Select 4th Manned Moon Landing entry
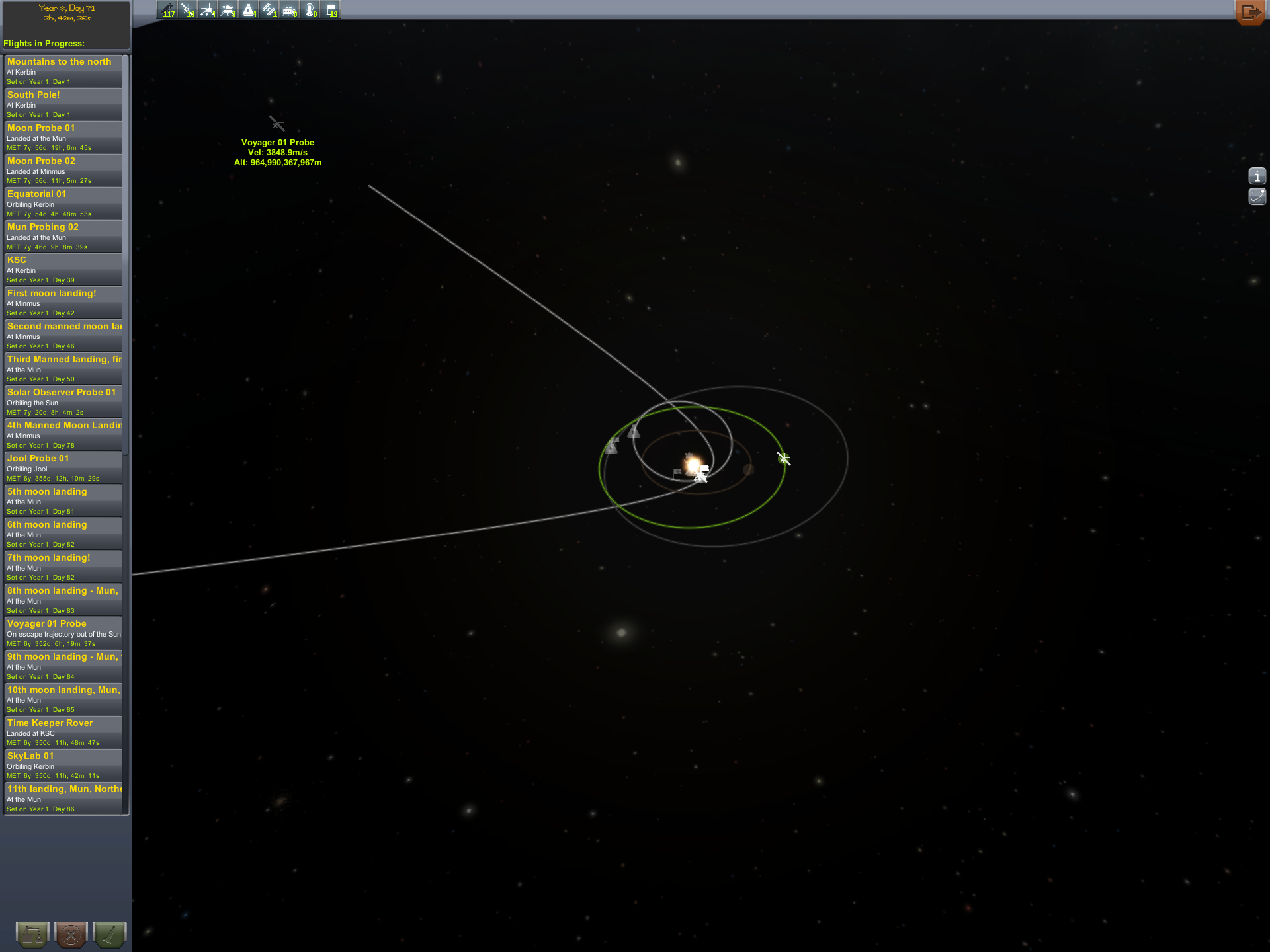 63,435
